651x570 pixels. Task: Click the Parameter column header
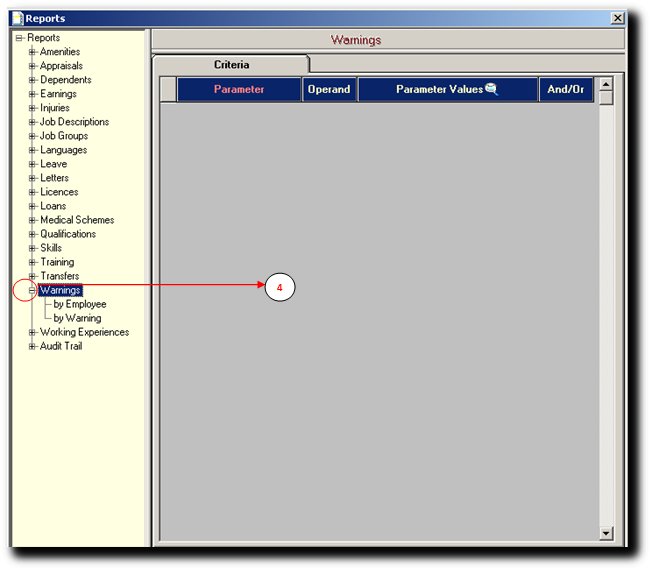(x=239, y=90)
